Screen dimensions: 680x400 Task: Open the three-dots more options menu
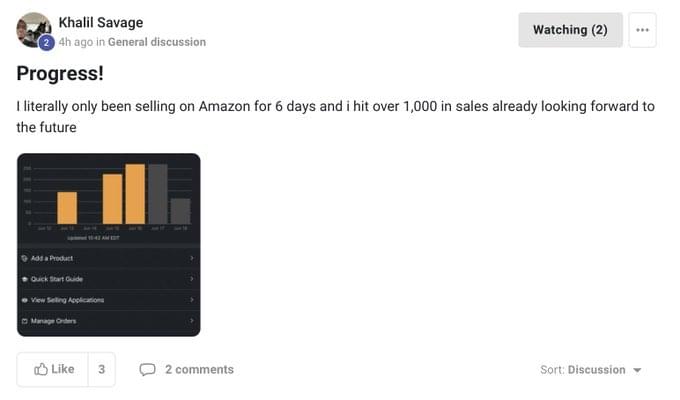tap(642, 30)
